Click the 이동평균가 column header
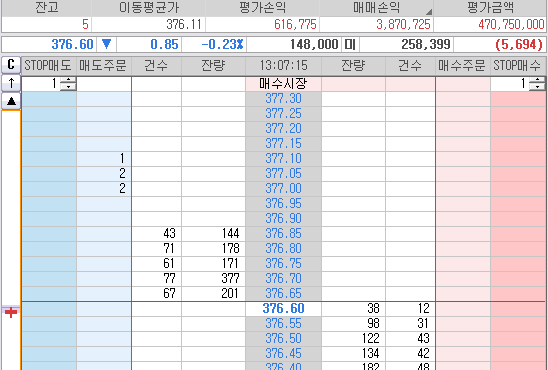The width and height of the screenshot is (548, 370). pyautogui.click(x=149, y=8)
